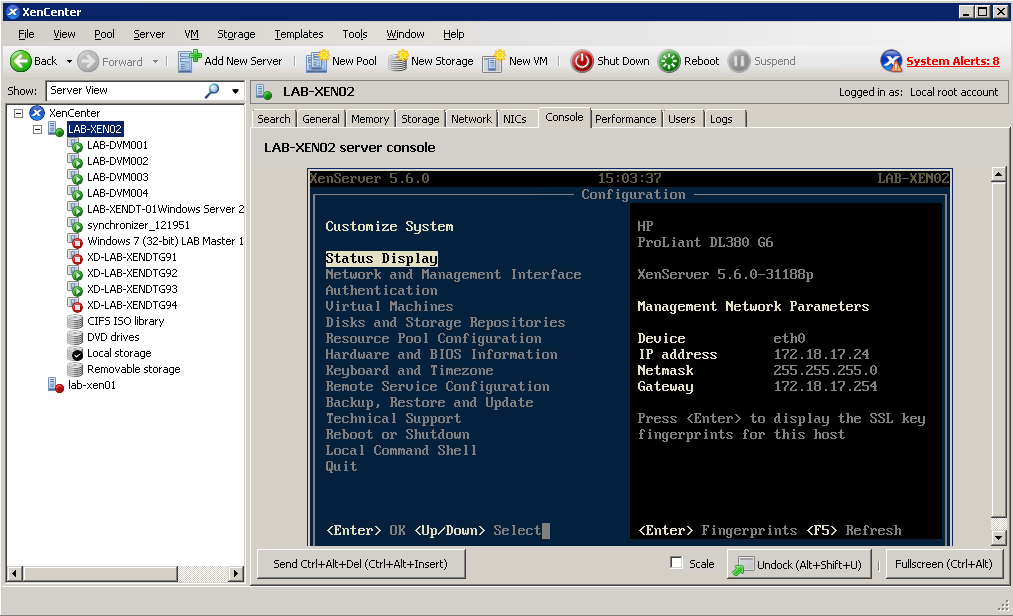The height and width of the screenshot is (616, 1013).
Task: Click the console scrollbar down arrow
Action: click(x=999, y=537)
